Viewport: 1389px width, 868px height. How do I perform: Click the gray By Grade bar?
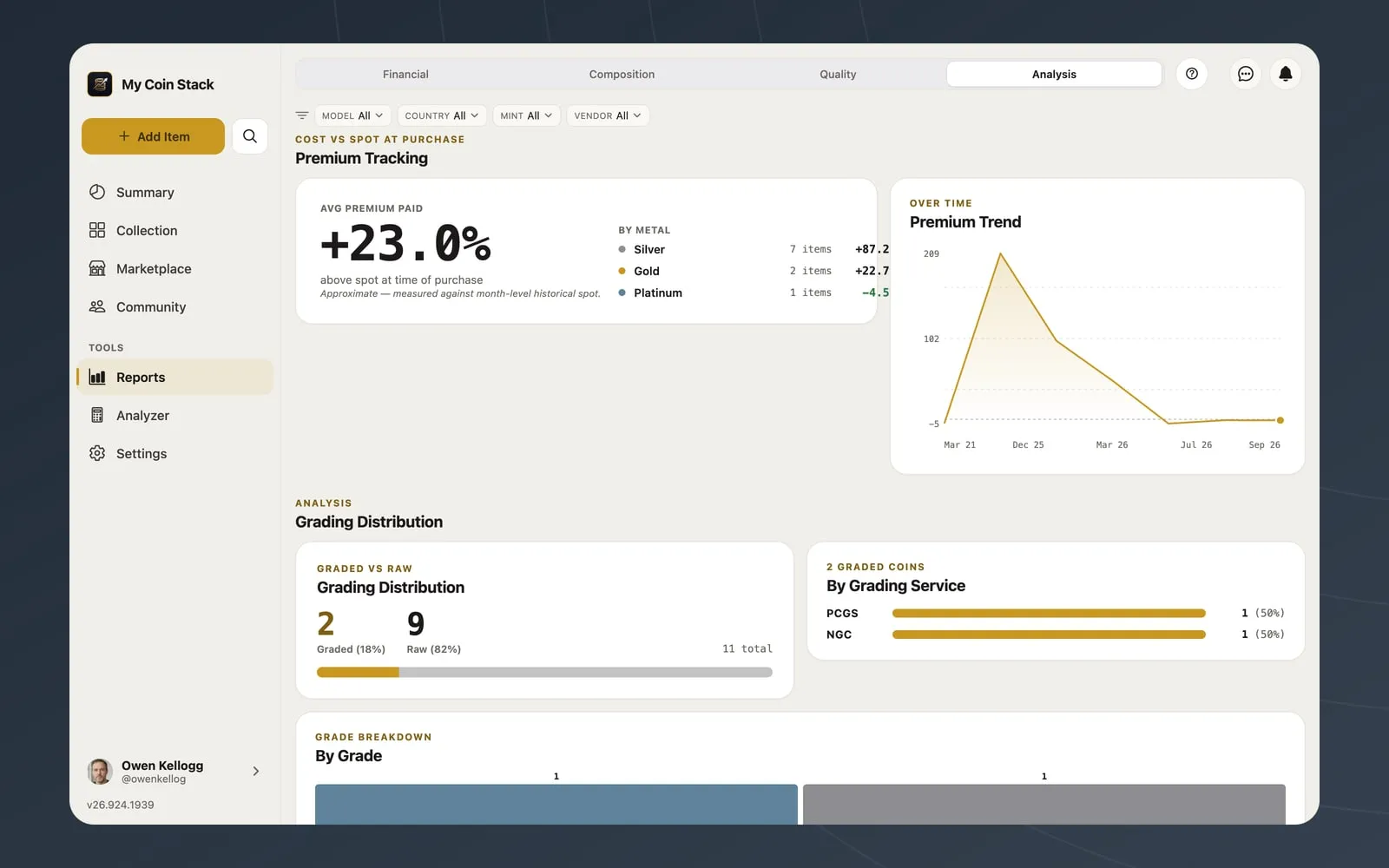1043,804
